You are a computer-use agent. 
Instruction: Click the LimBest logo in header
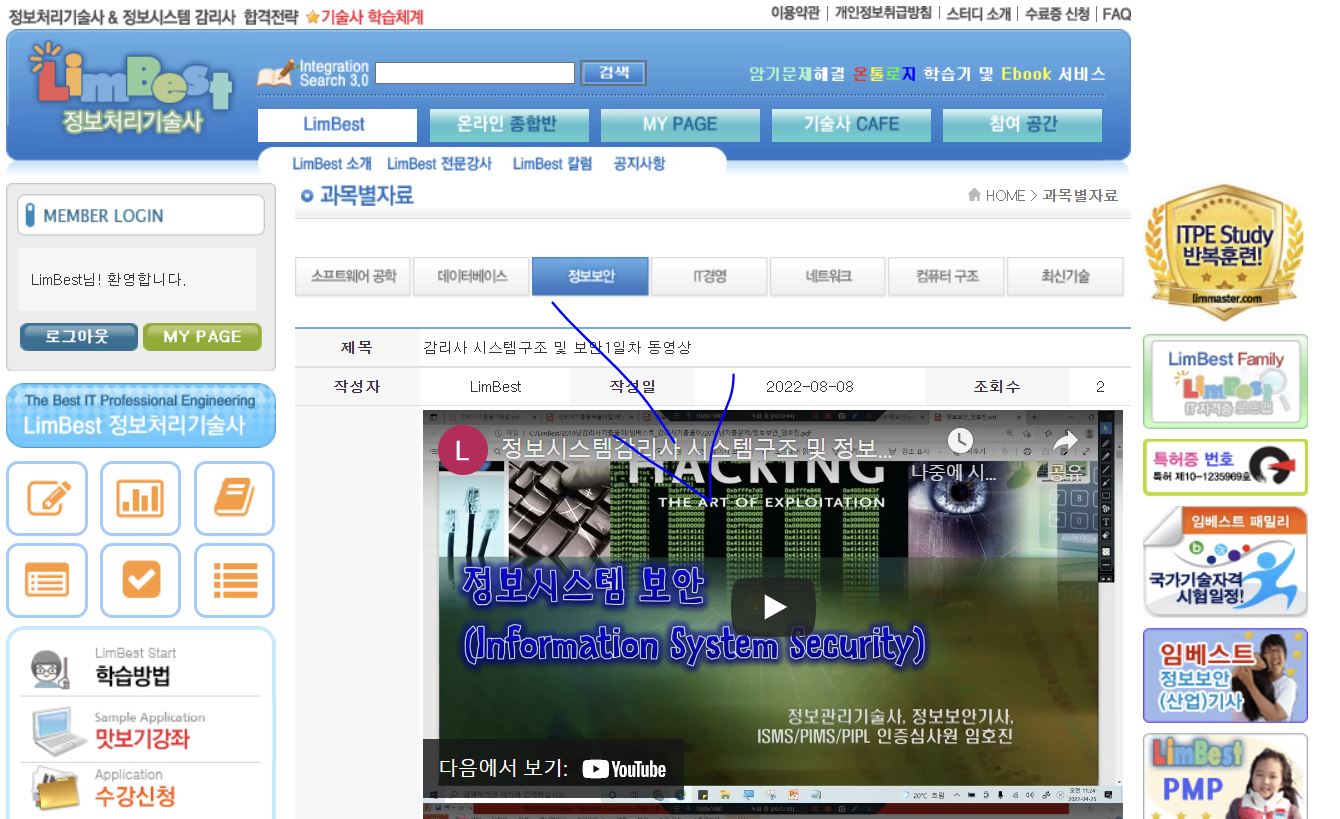(x=132, y=91)
